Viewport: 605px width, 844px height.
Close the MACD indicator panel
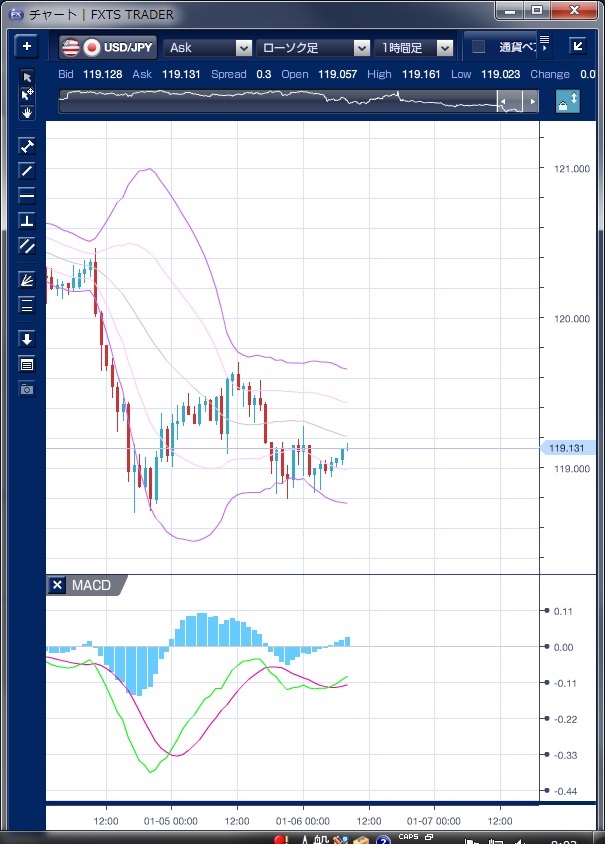click(x=57, y=585)
